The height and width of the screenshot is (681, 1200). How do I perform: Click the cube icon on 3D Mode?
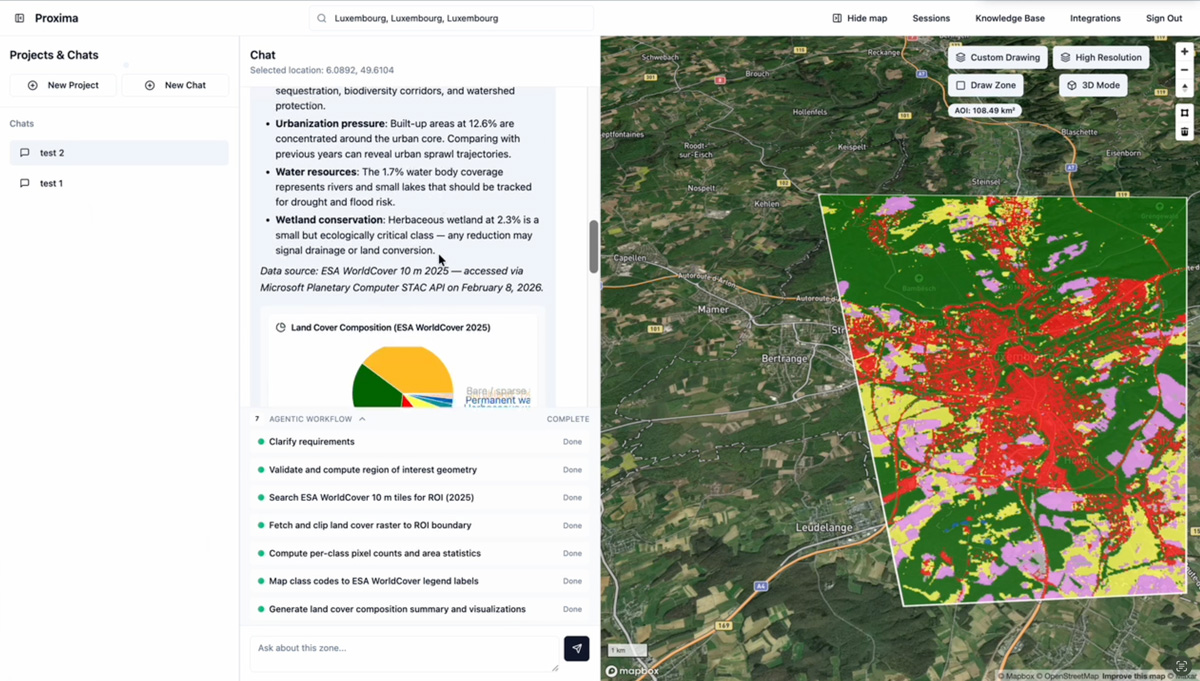pos(1072,85)
